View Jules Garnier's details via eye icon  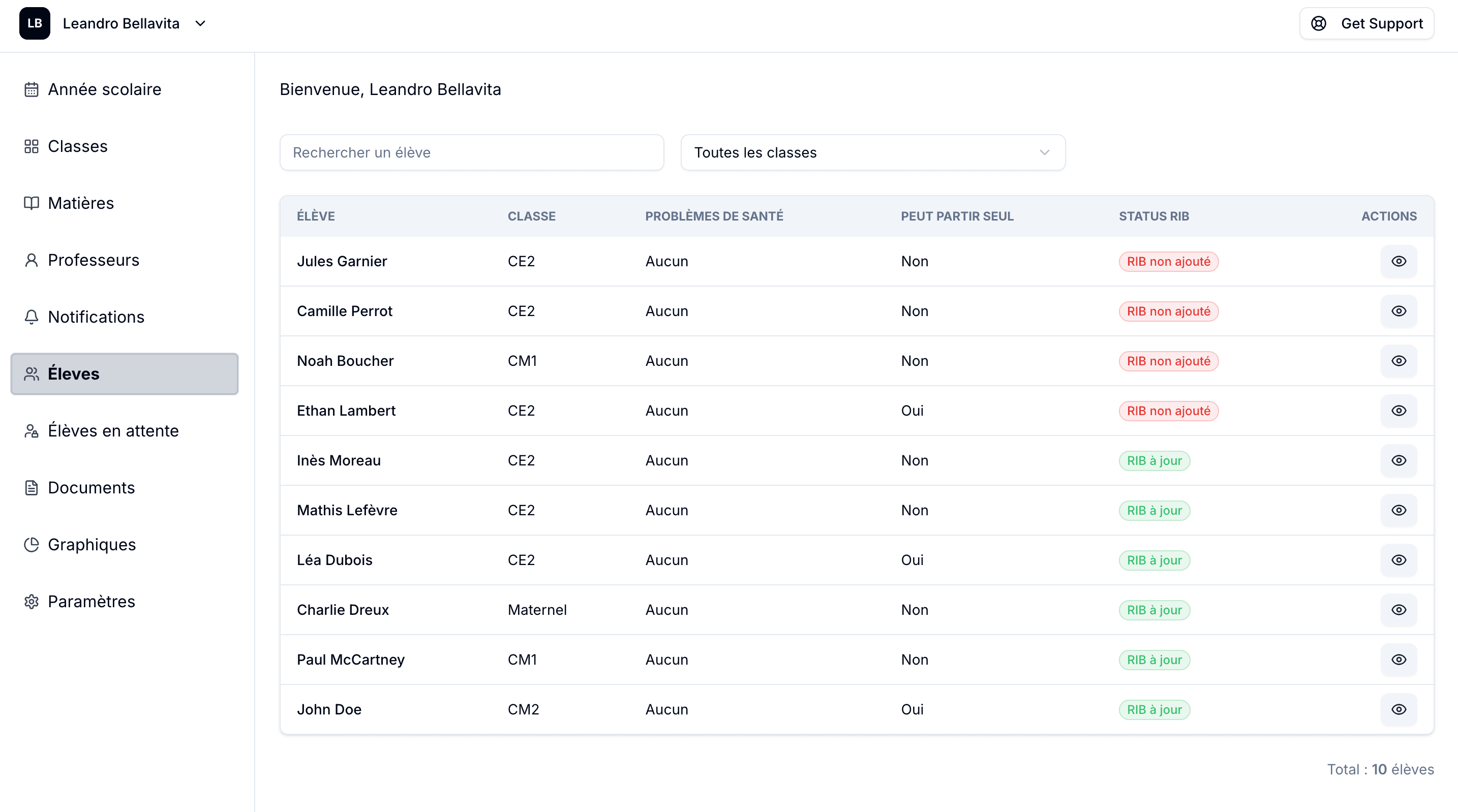click(1399, 261)
